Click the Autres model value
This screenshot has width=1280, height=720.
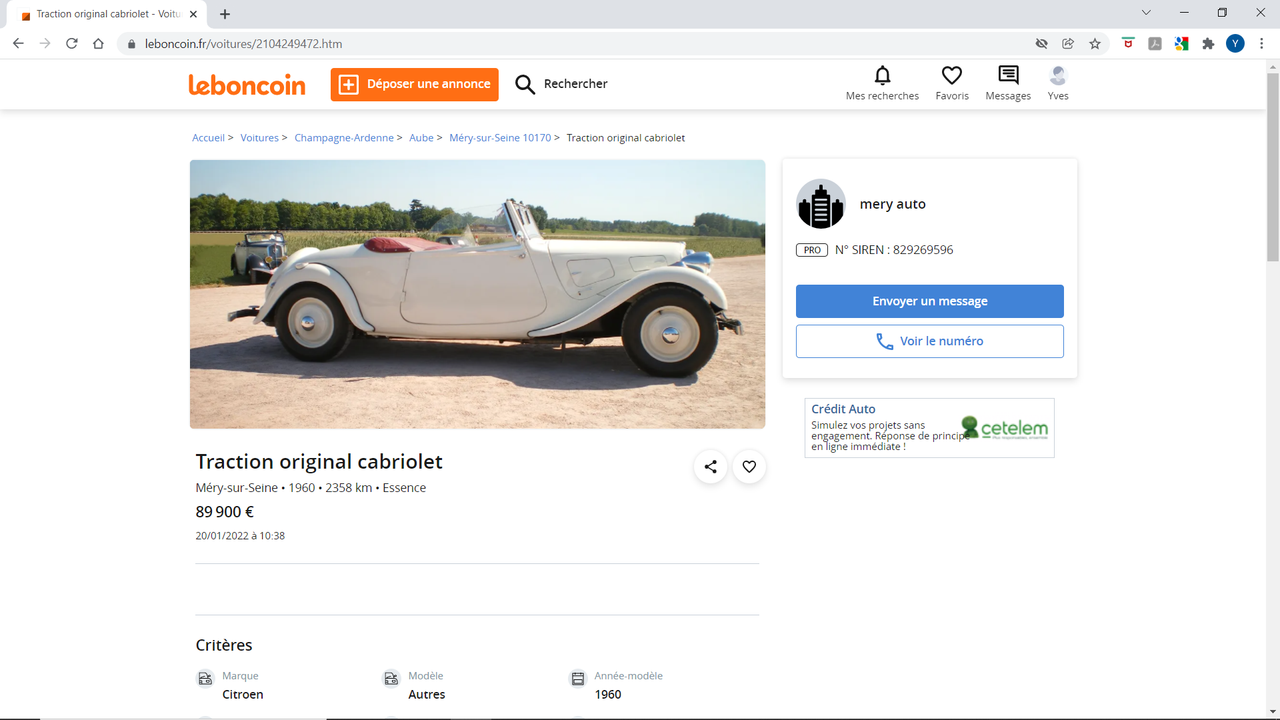pos(427,695)
